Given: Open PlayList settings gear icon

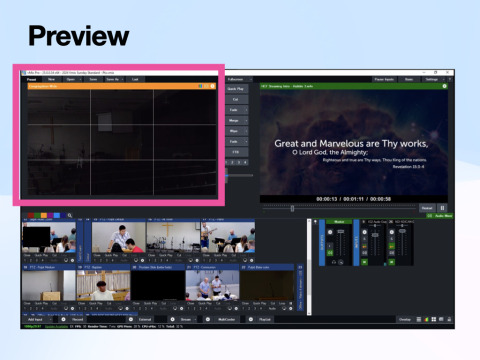Looking at the screenshot, I should (251, 319).
